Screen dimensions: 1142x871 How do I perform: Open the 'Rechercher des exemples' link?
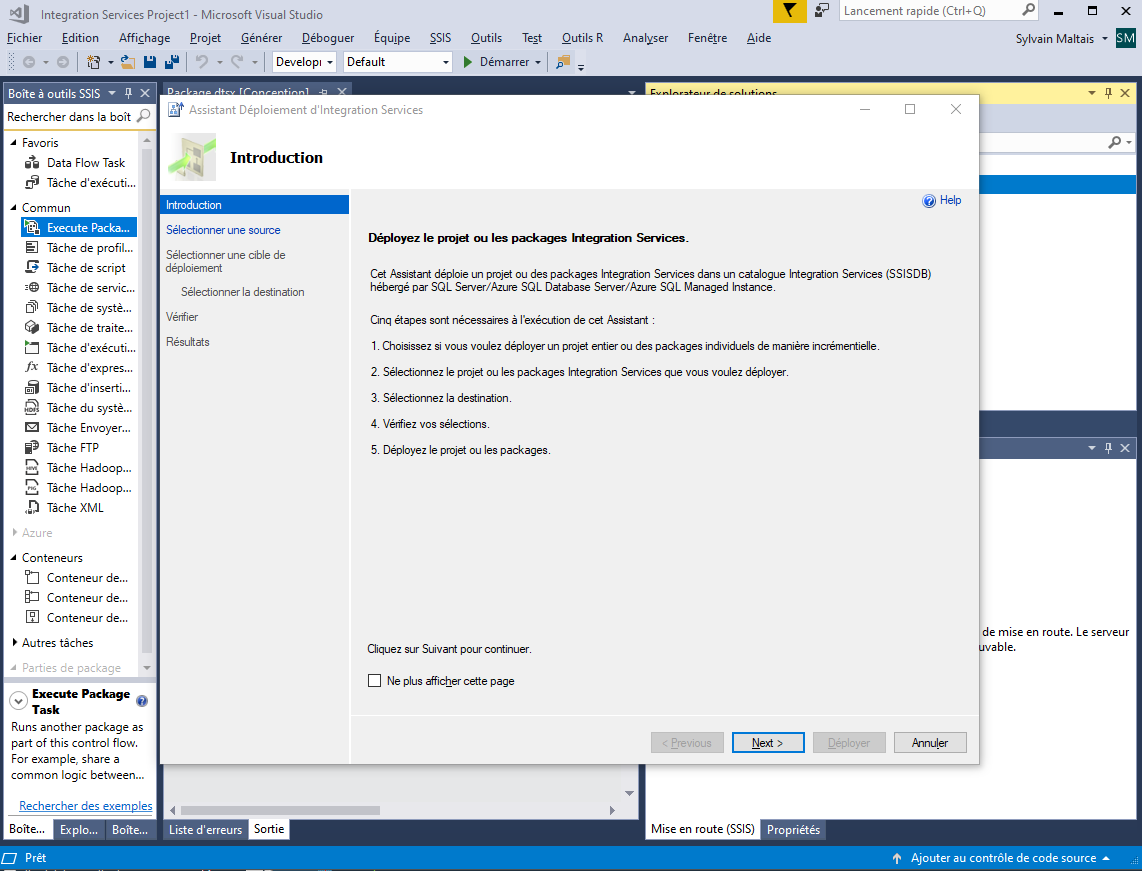coord(86,805)
